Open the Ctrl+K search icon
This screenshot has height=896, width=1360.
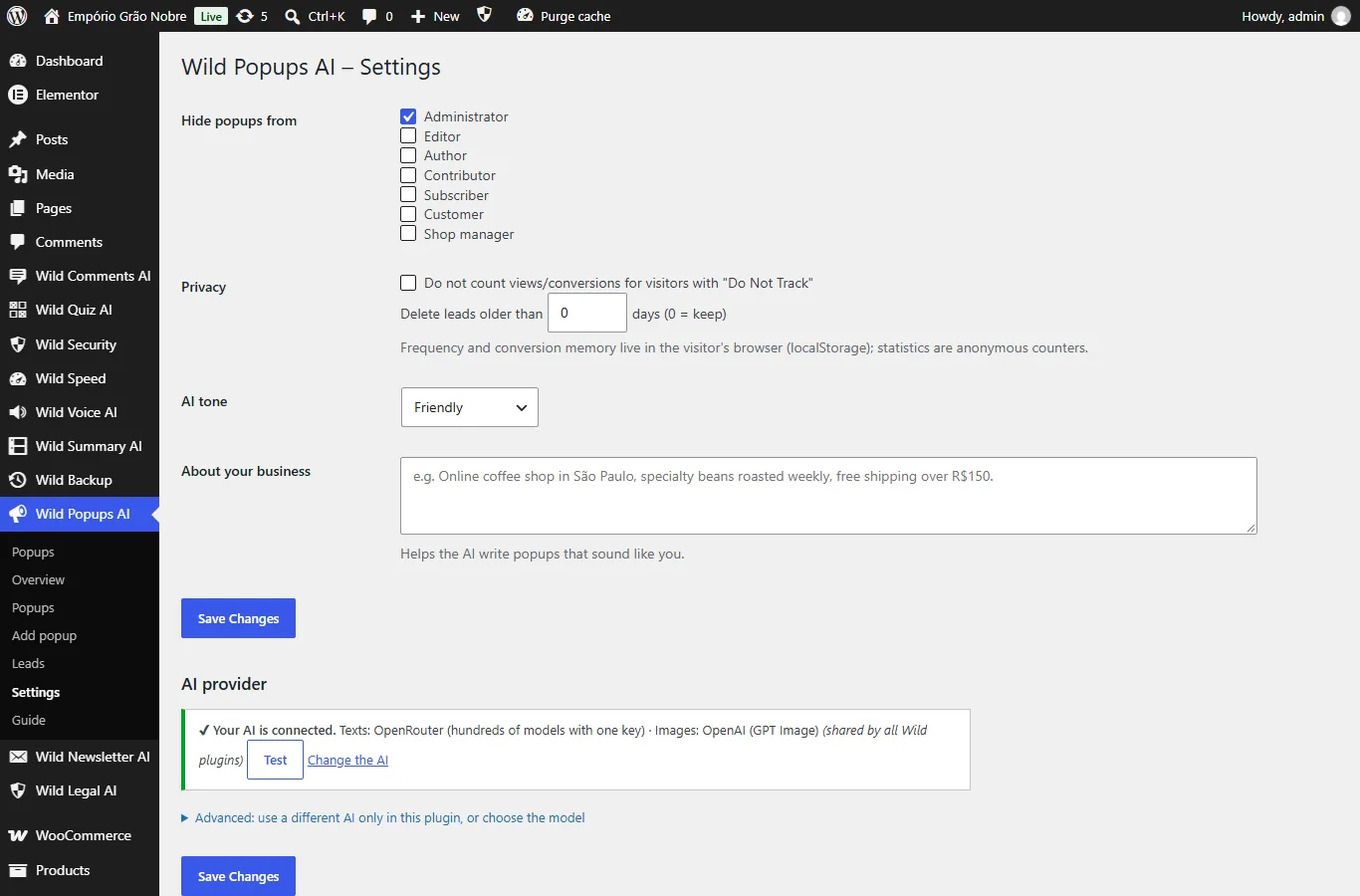(x=293, y=16)
